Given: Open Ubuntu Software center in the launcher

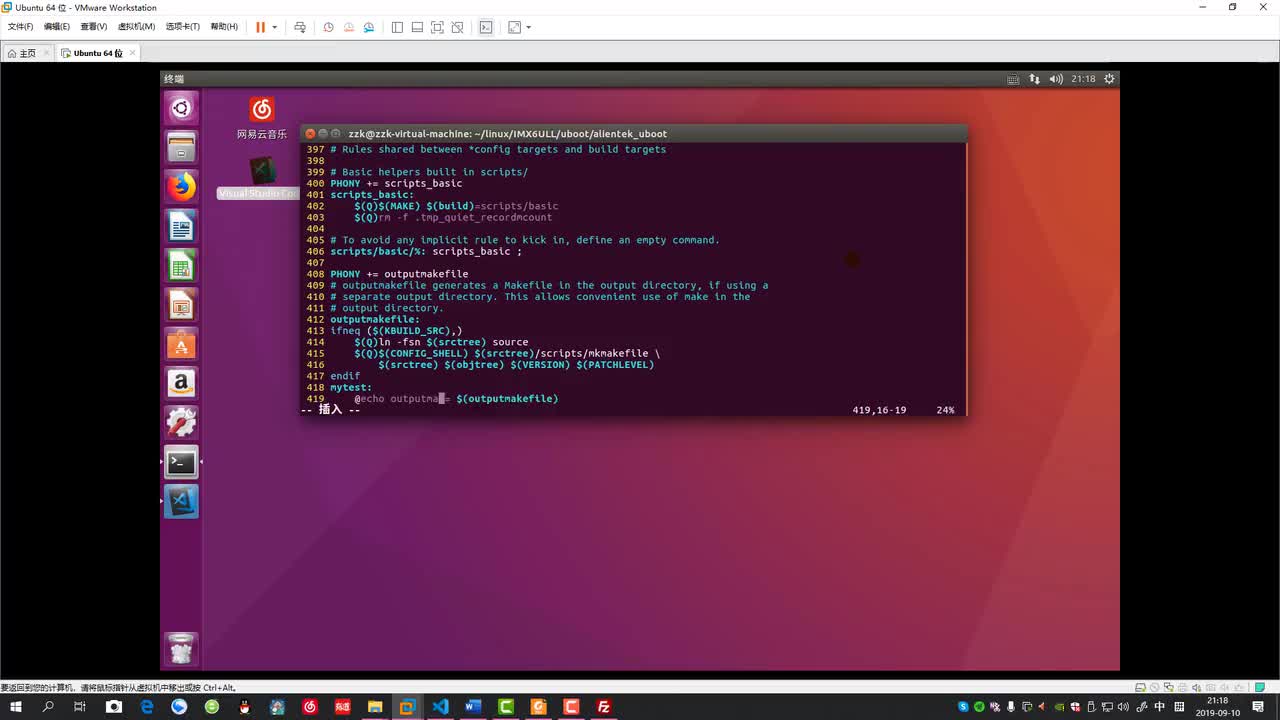Looking at the screenshot, I should pos(181,343).
